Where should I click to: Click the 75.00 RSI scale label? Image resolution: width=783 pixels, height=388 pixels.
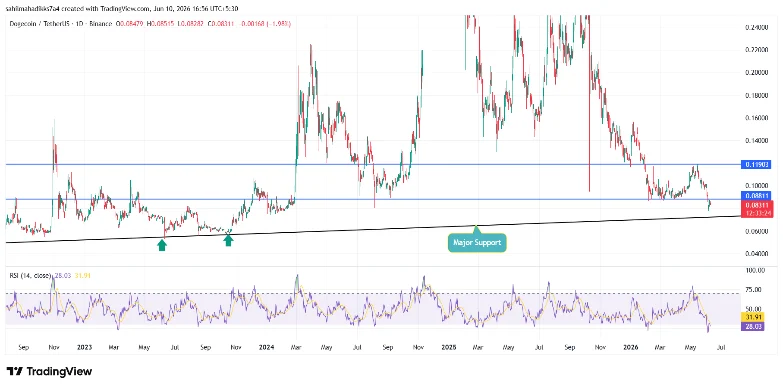click(x=753, y=290)
